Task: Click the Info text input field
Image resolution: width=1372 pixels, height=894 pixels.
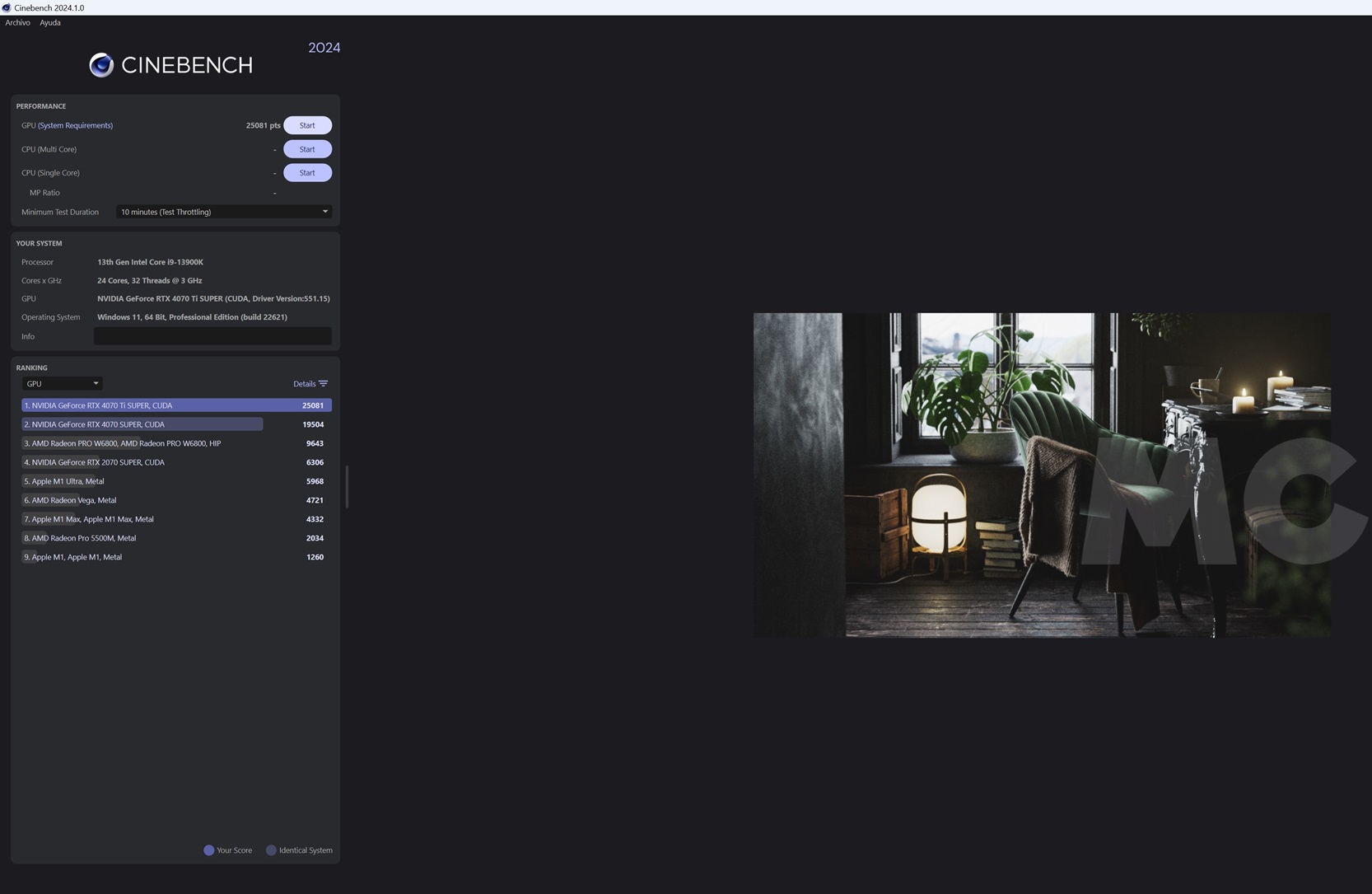Action: [x=212, y=336]
